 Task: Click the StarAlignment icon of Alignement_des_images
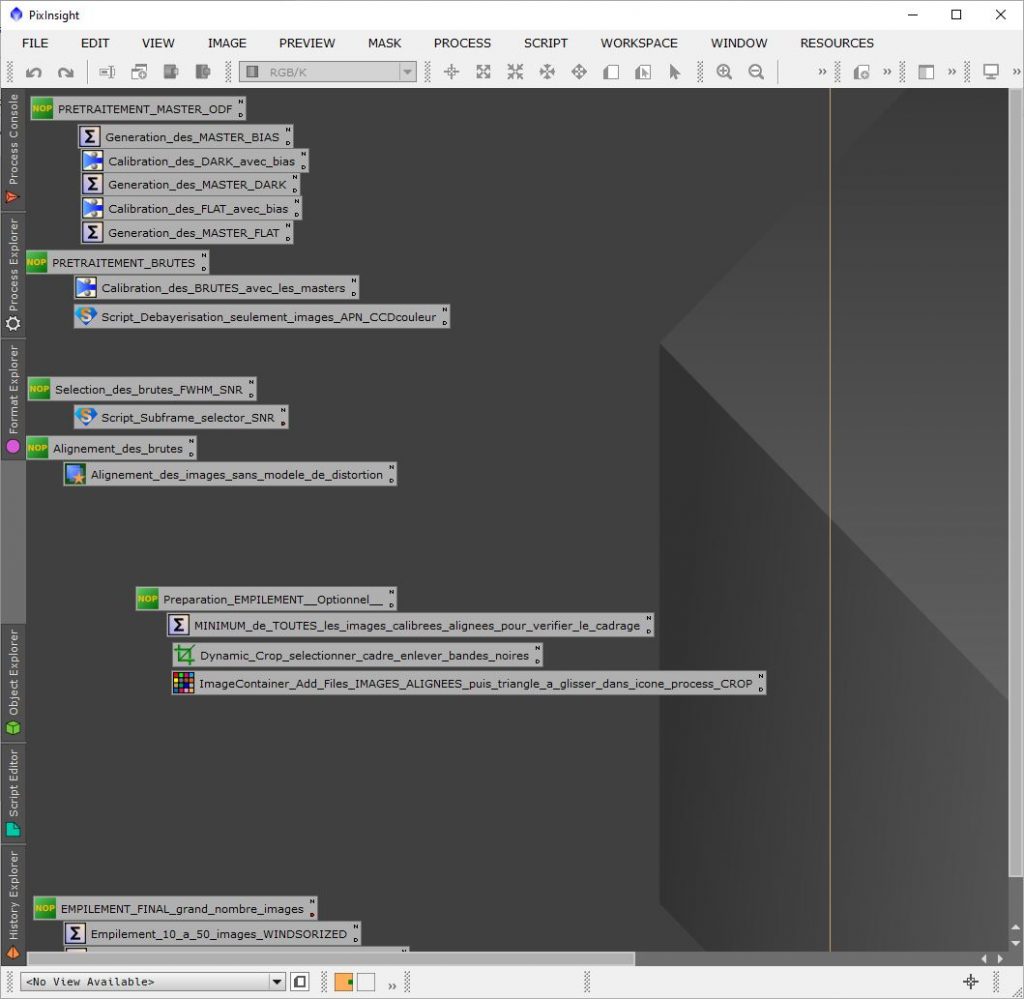(75, 474)
